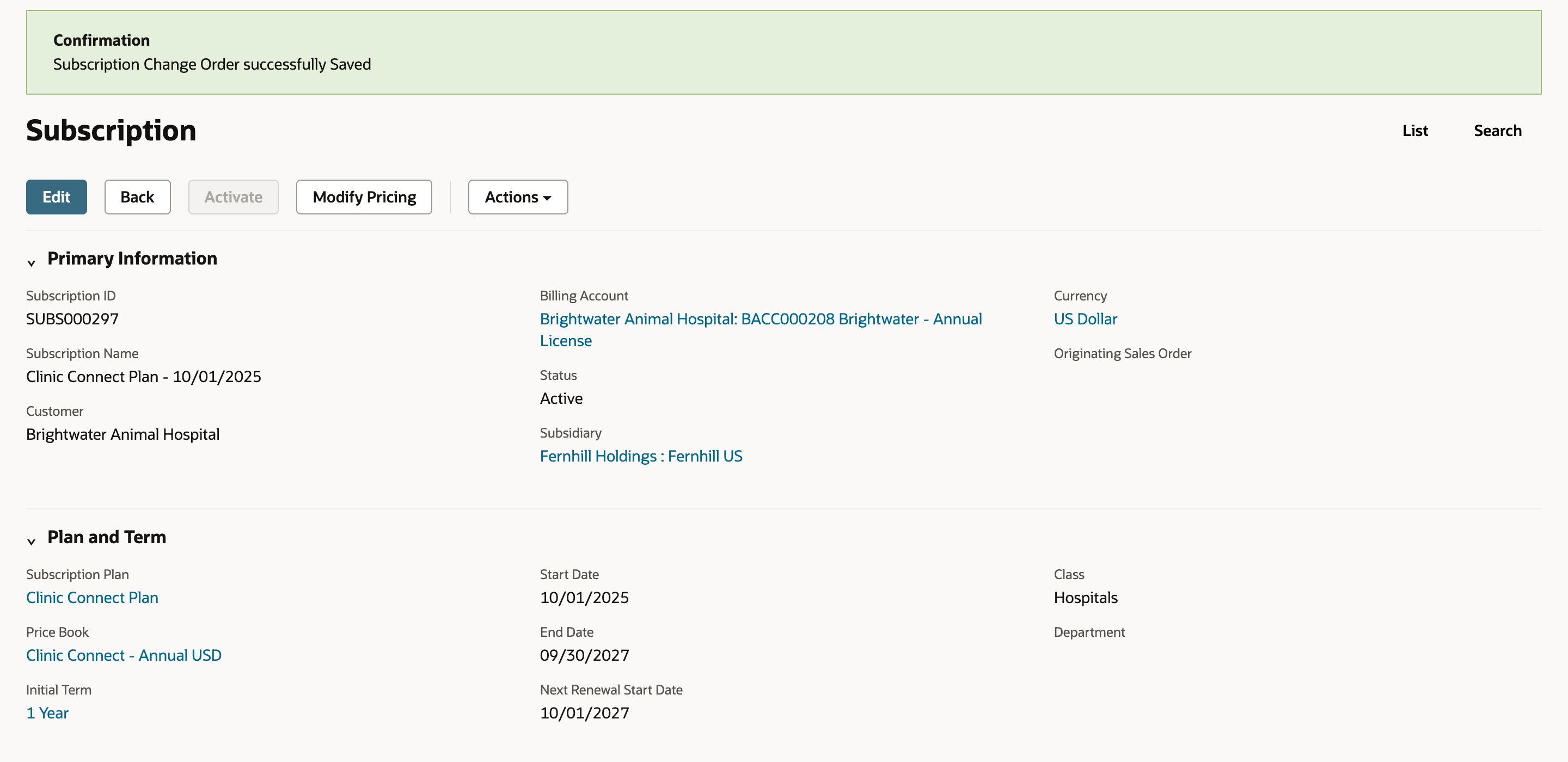The image size is (1568, 762).
Task: Select next renewal start date 10/01/2027
Action: coord(584,712)
